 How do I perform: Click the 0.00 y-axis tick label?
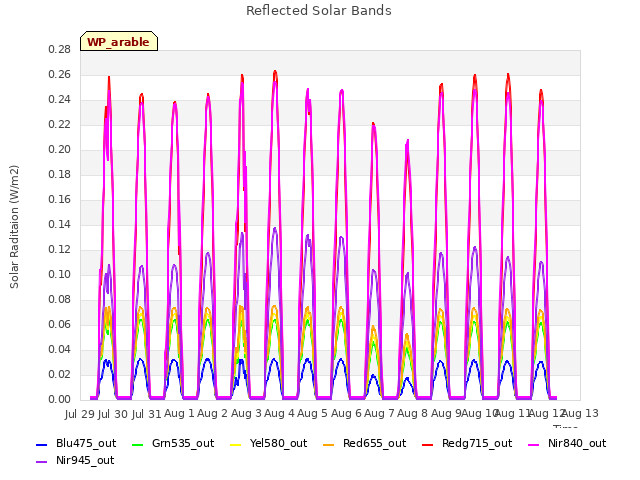59,399
